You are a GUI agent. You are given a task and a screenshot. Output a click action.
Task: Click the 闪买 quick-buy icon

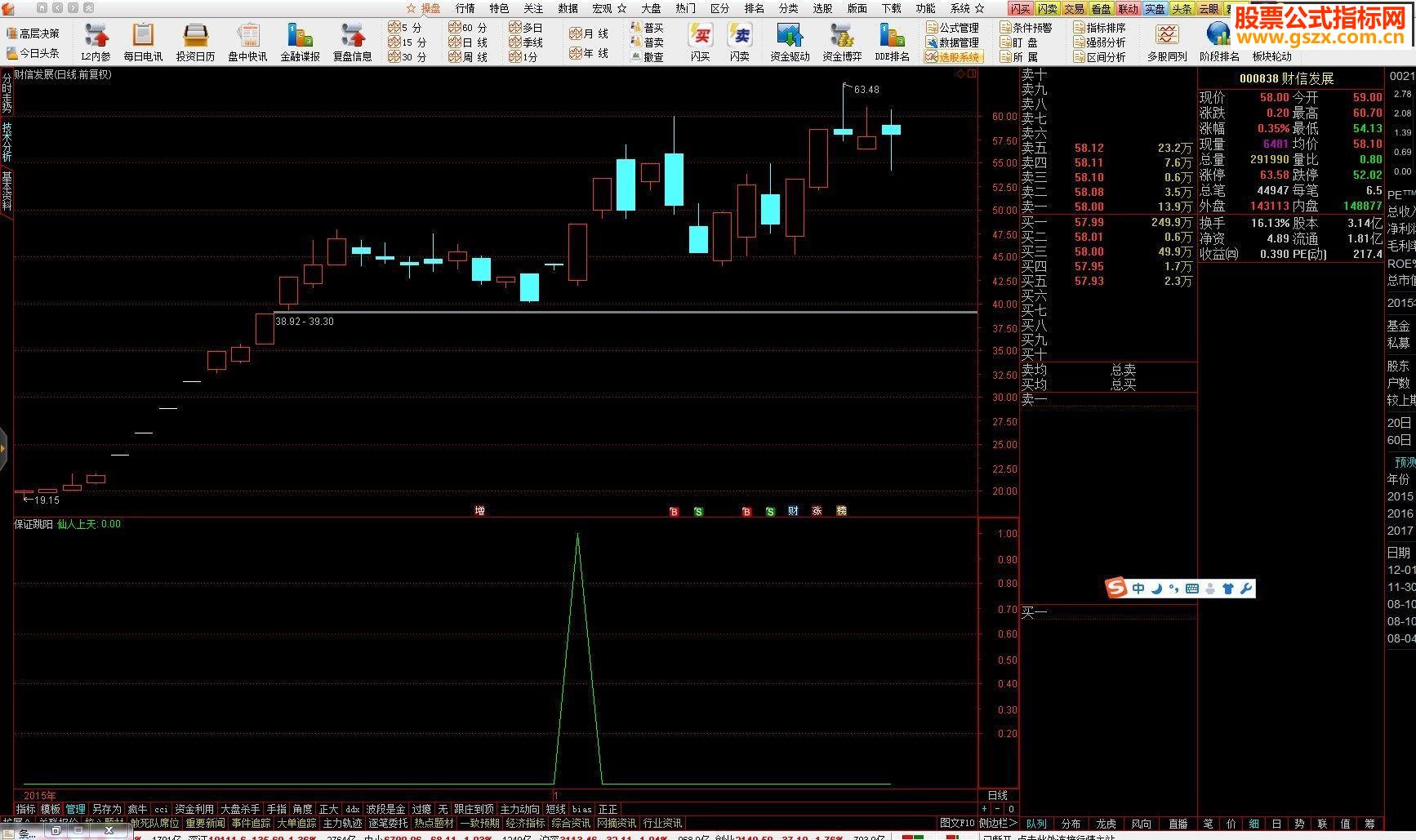tap(700, 36)
